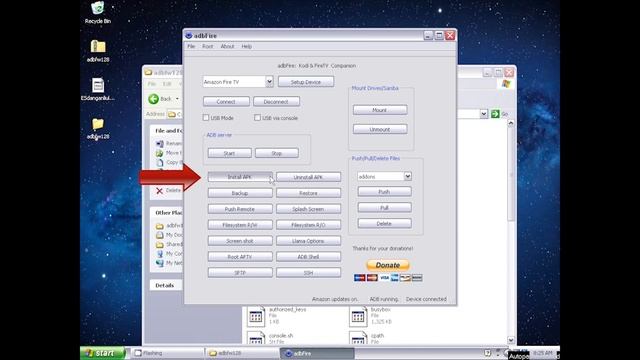Click the Setup Device button

[x=306, y=82]
